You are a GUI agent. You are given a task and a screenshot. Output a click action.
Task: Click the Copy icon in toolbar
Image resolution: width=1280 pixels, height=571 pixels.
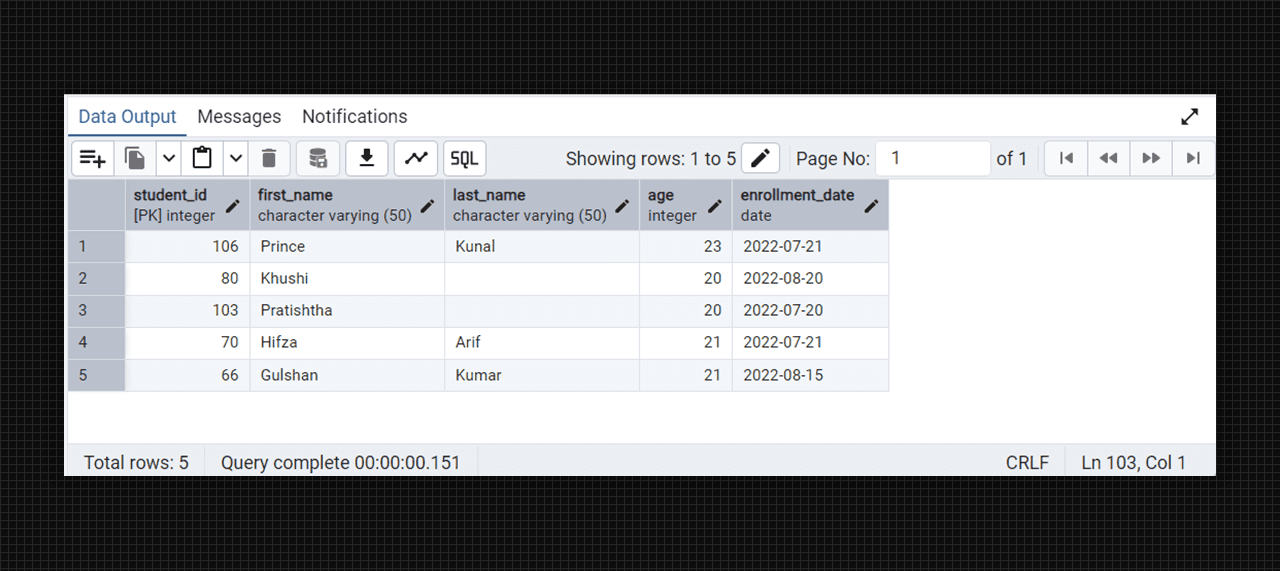click(x=135, y=158)
